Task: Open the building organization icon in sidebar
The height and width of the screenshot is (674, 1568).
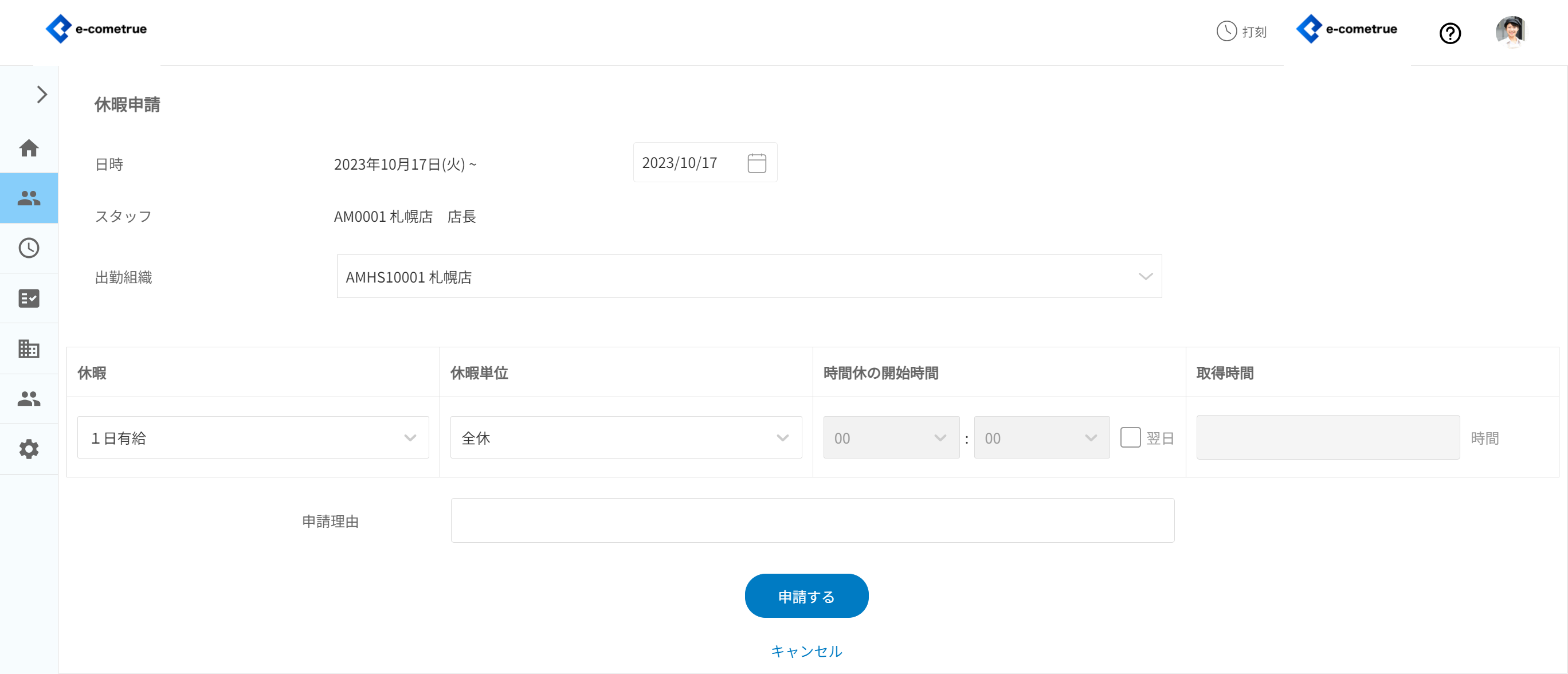Action: (29, 348)
